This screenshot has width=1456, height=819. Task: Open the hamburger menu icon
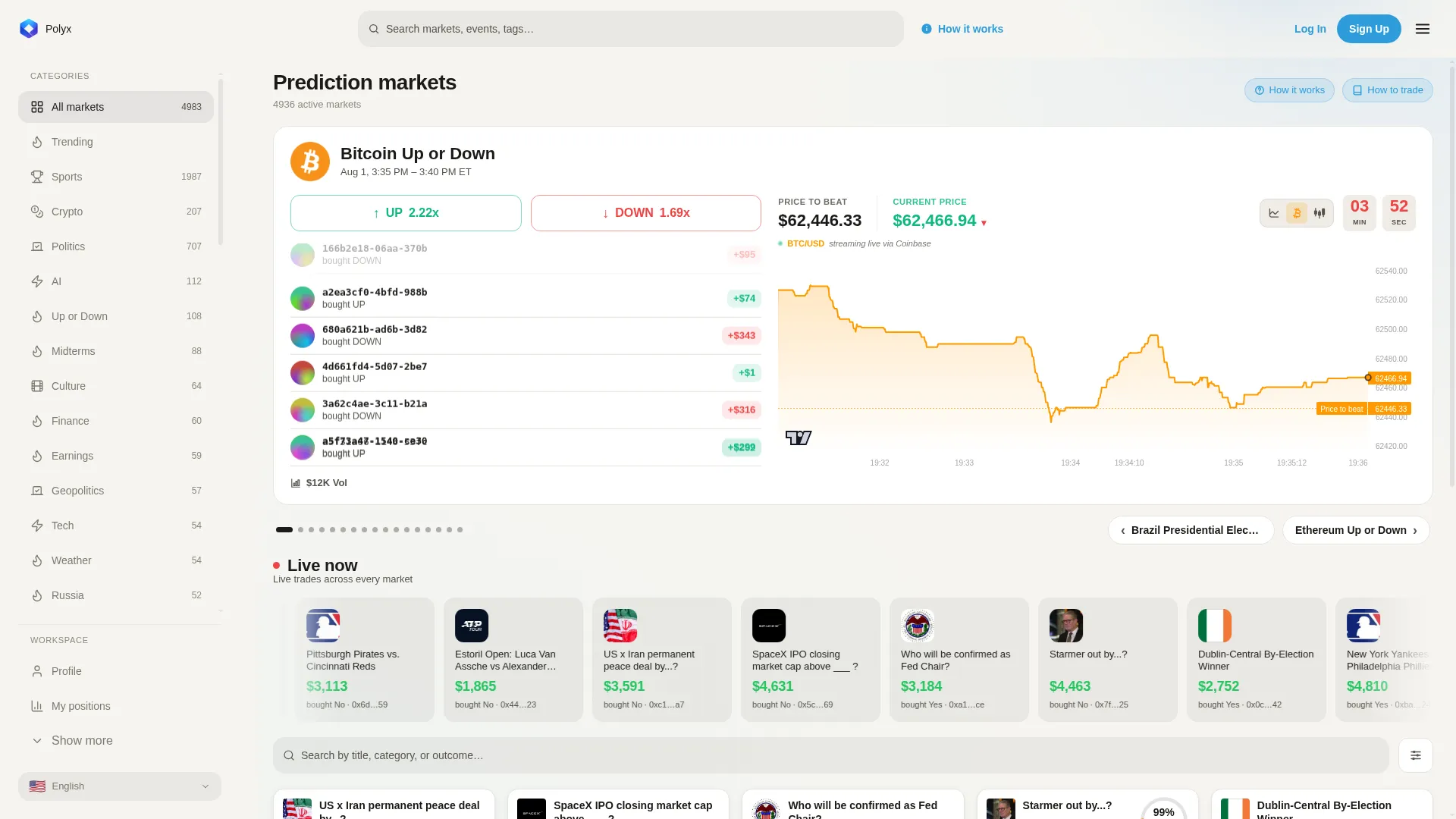pos(1423,29)
